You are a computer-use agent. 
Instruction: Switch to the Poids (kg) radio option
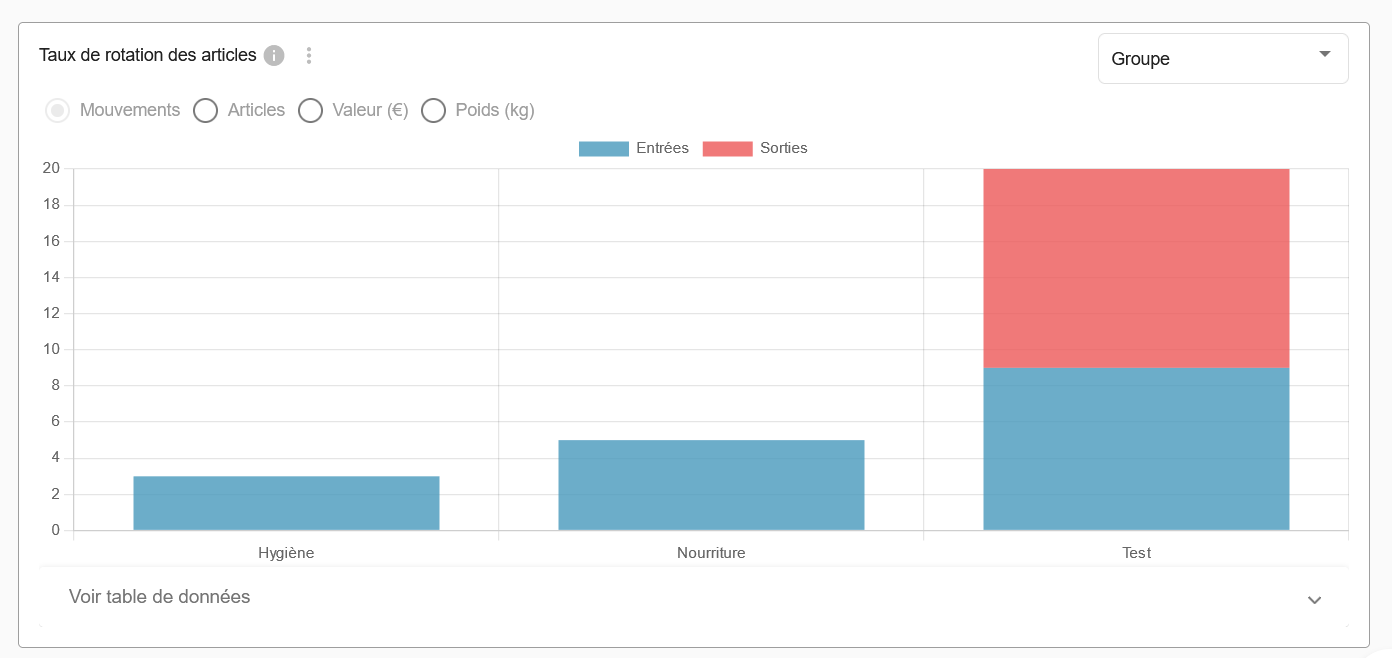coord(433,110)
